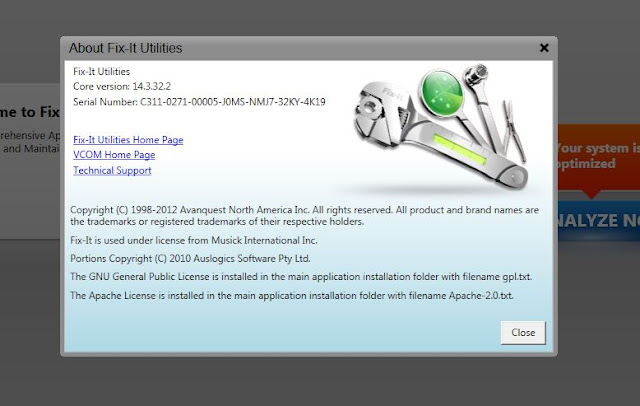Click the Analyze Now button behind the dialog
The height and width of the screenshot is (406, 640).
(598, 221)
